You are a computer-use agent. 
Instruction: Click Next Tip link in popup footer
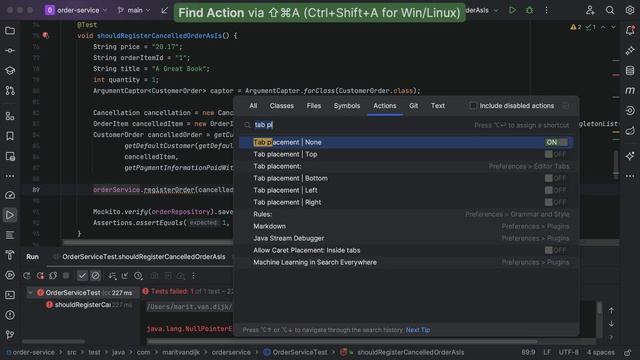point(418,330)
